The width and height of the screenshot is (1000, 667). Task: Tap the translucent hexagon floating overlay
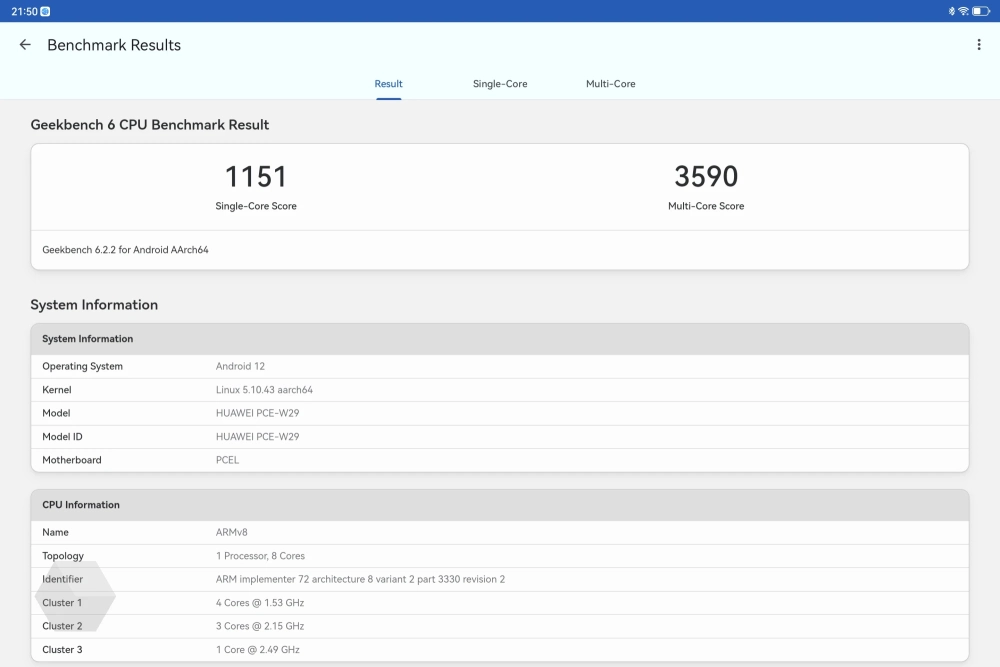(x=75, y=597)
